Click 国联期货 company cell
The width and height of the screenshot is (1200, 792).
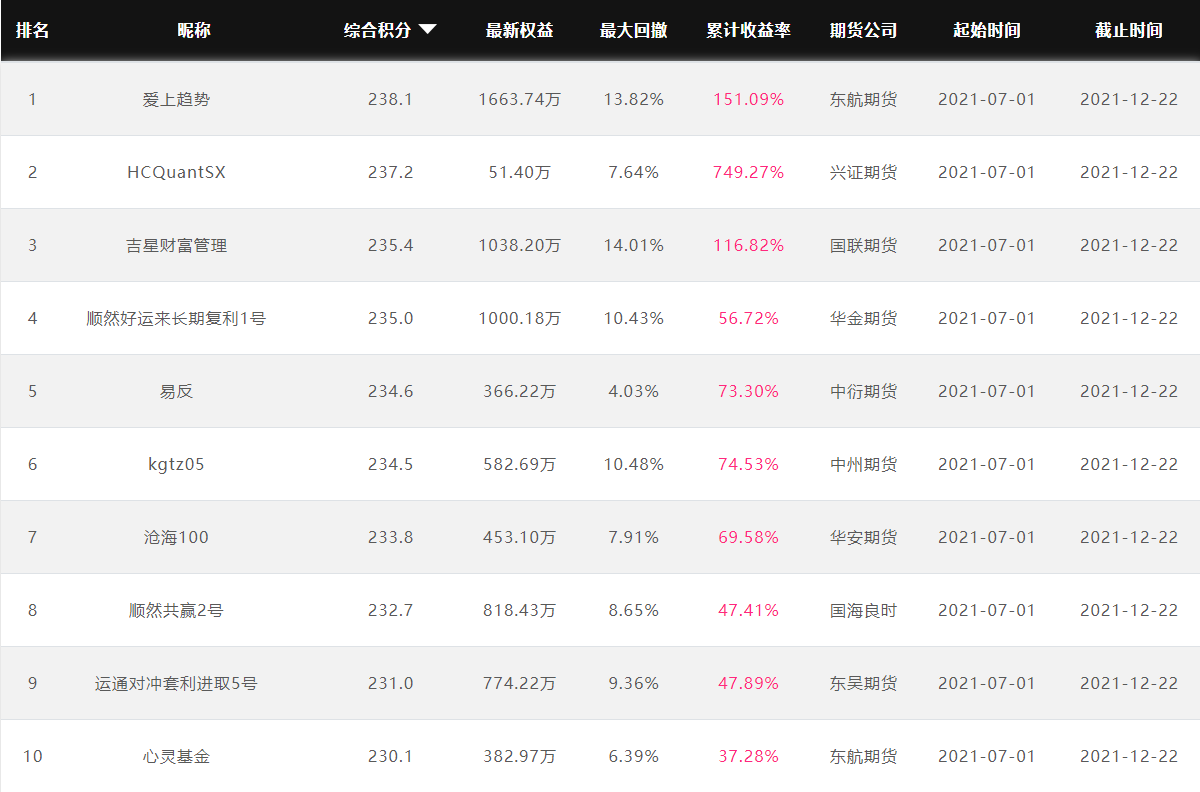tap(863, 245)
